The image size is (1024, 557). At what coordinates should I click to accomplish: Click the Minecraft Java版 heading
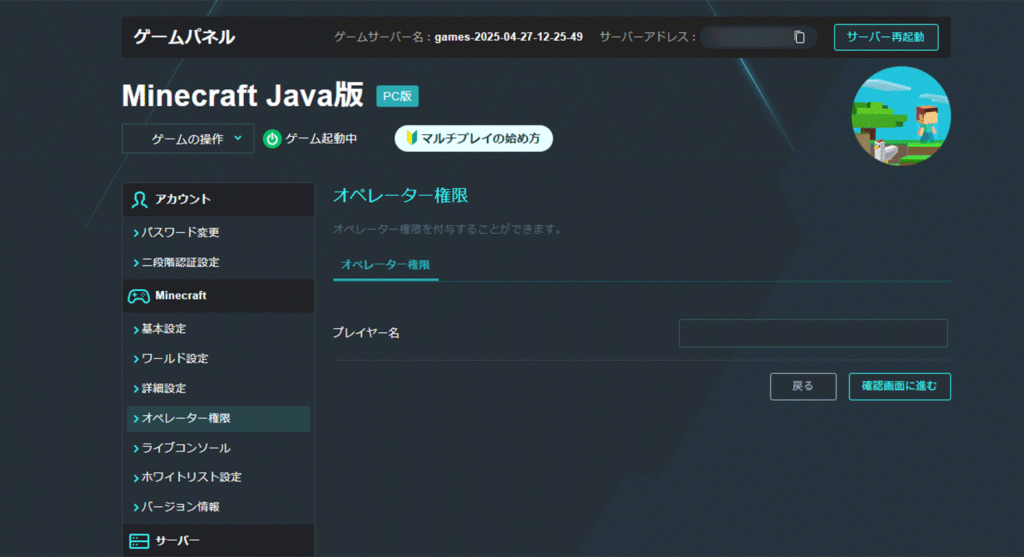243,95
